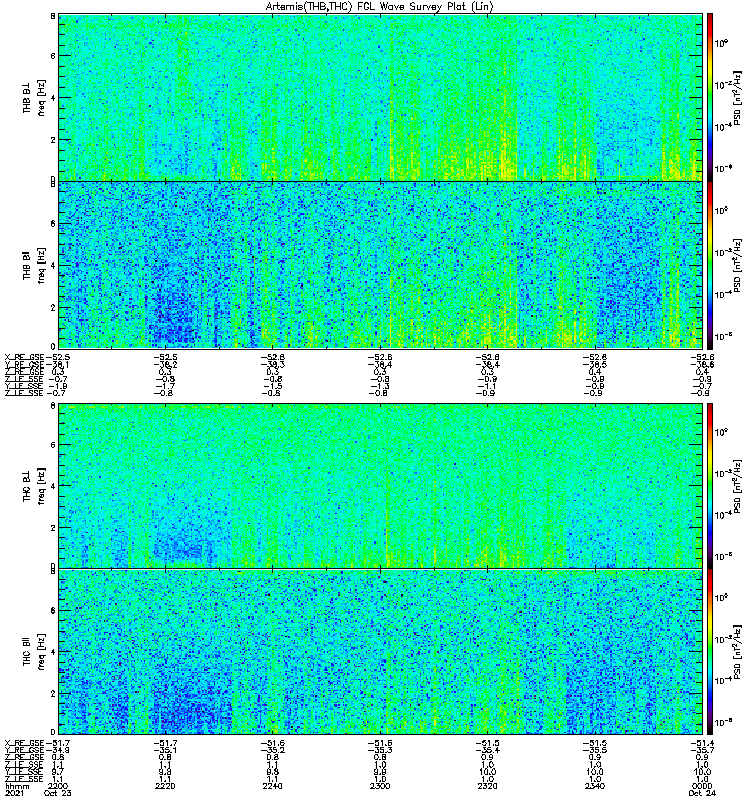Click the -35.7 Y_RE_GSE value under THC
The height and width of the screenshot is (800, 750).
(702, 751)
